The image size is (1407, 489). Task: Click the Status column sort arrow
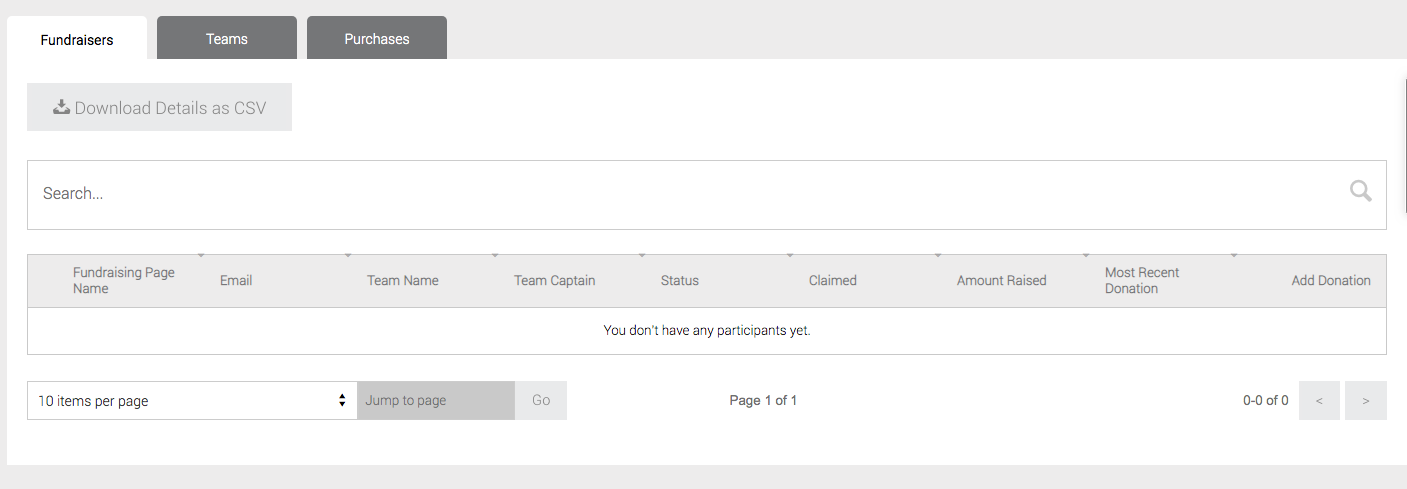(790, 256)
